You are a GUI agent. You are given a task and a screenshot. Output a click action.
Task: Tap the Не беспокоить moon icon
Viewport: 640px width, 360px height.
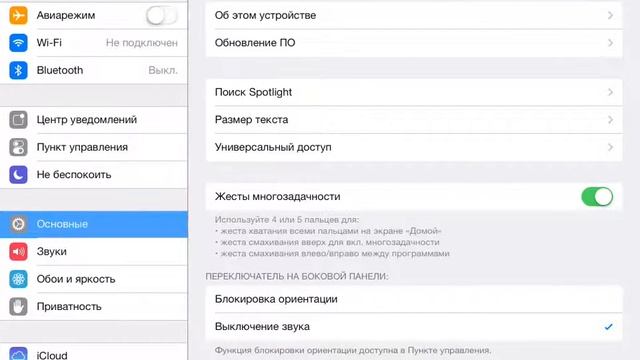click(18, 175)
